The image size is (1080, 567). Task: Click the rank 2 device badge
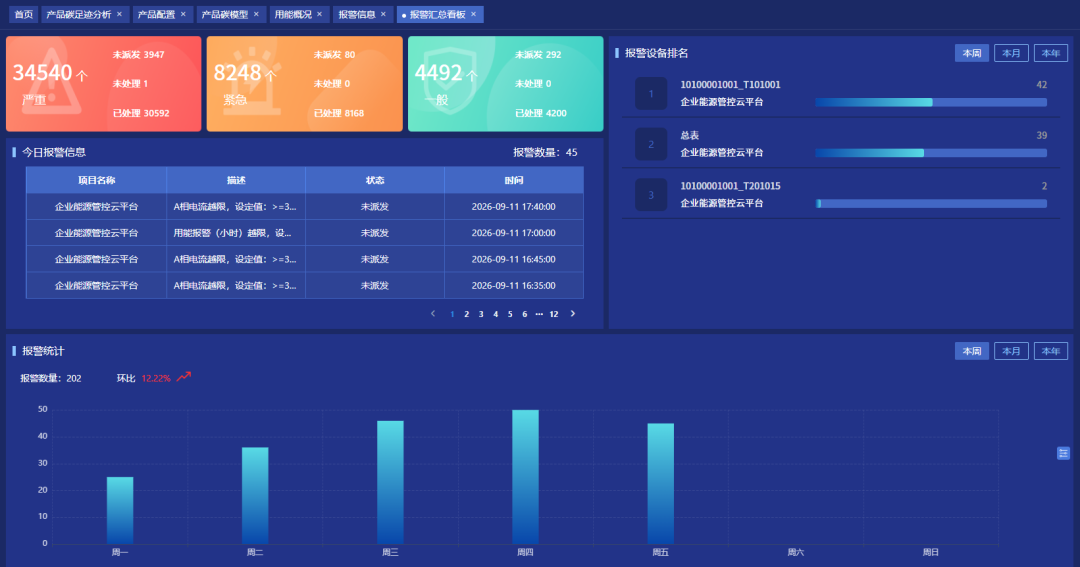(651, 144)
